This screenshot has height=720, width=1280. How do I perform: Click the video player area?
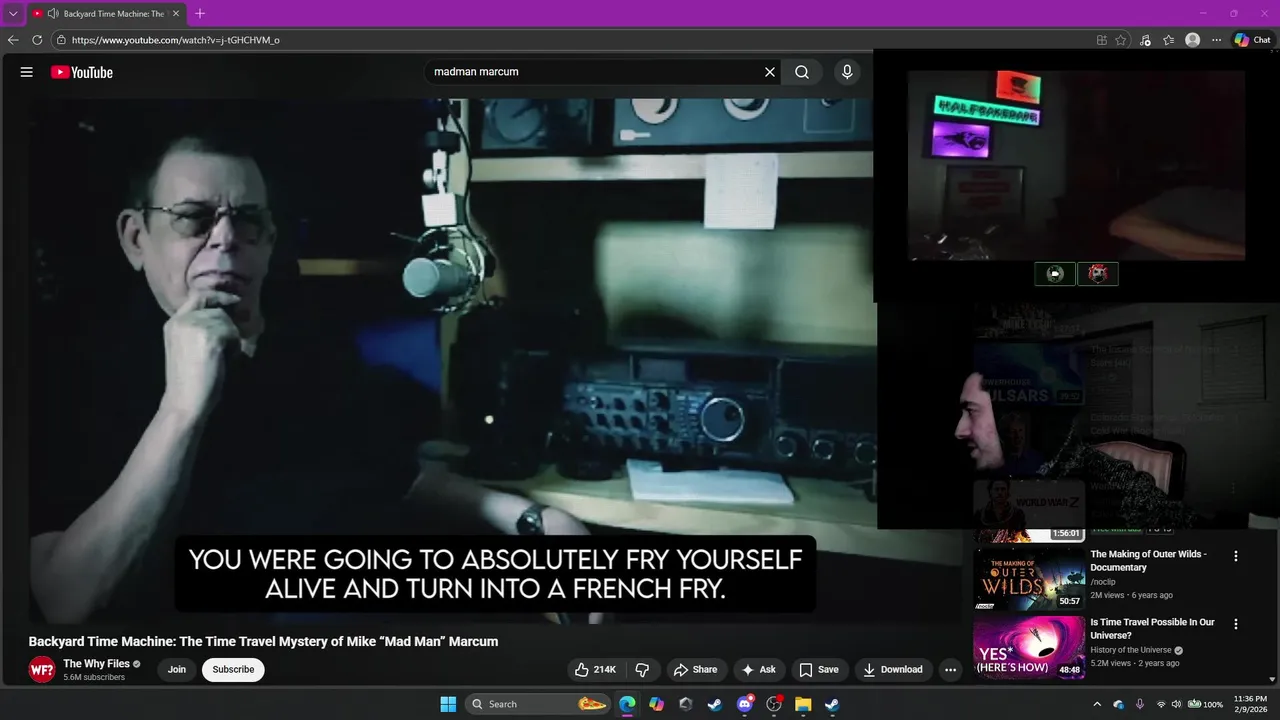pos(450,360)
